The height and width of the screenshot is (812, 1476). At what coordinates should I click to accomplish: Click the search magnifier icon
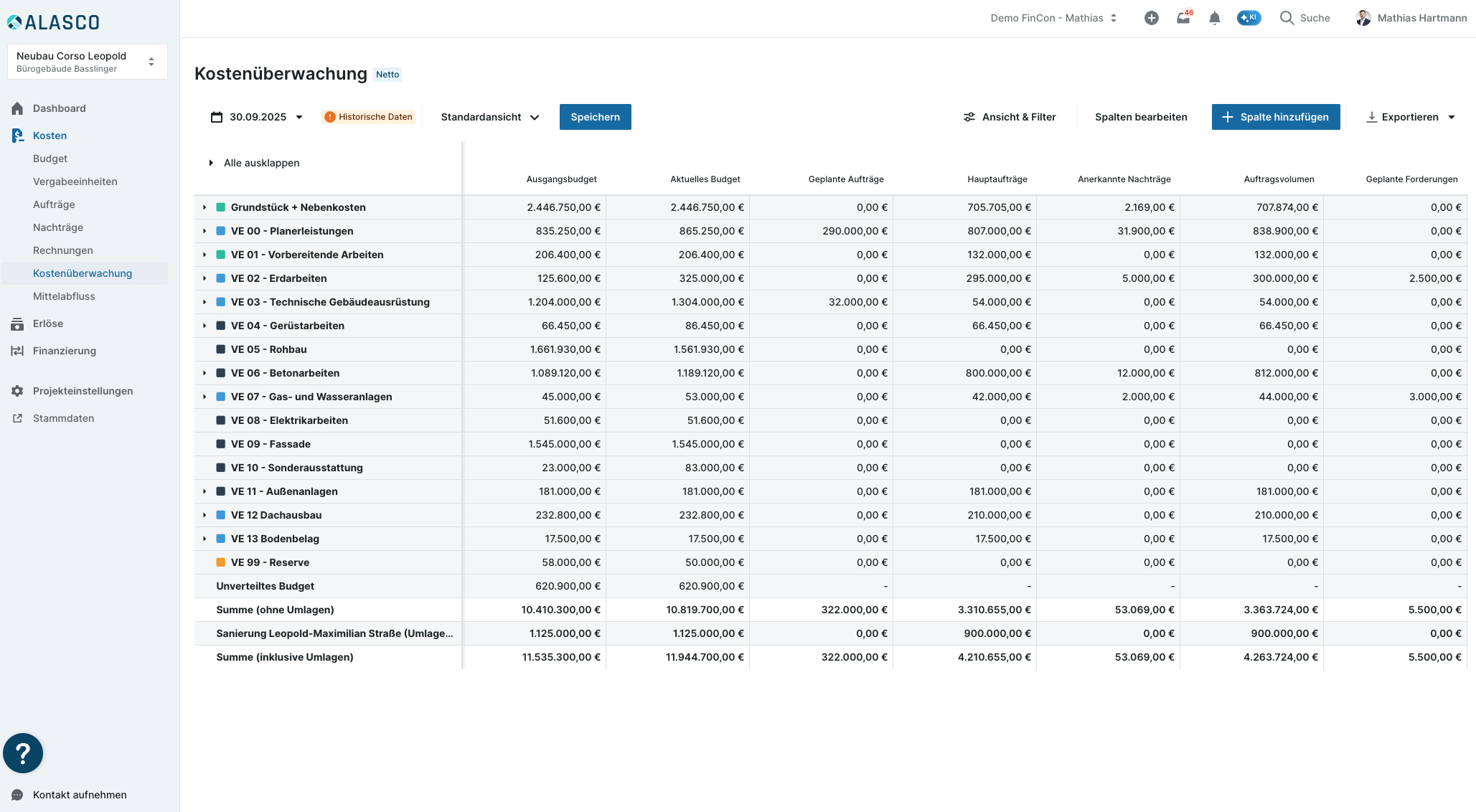(1287, 18)
